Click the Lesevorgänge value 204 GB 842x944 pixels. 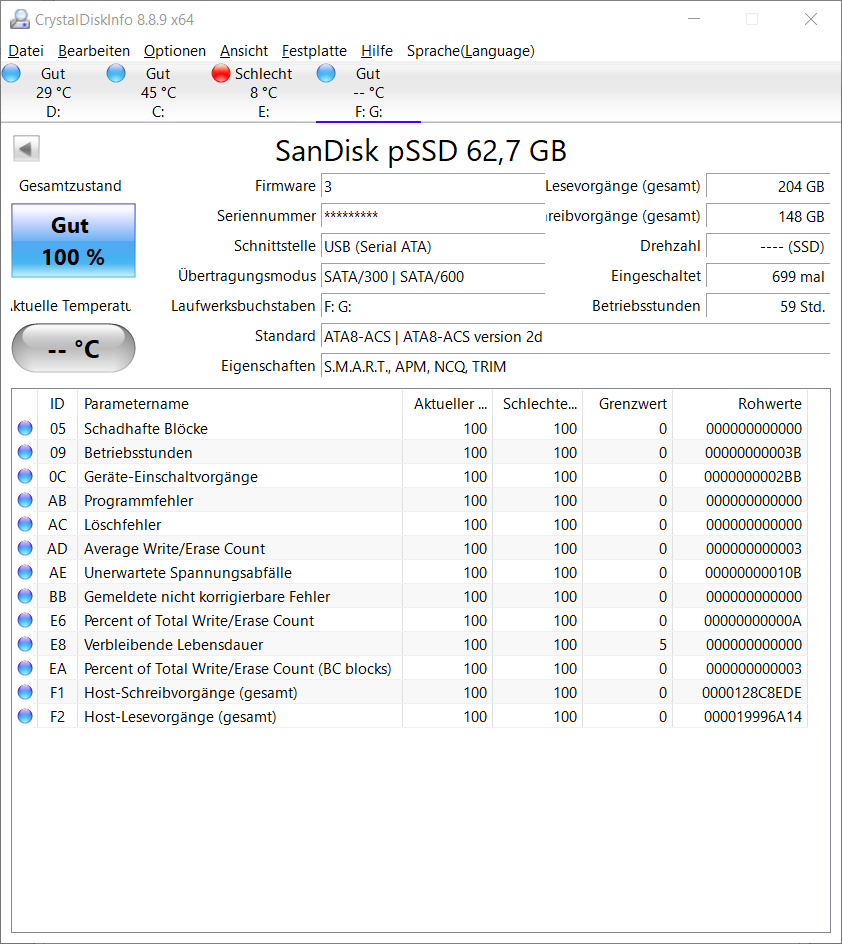click(768, 186)
